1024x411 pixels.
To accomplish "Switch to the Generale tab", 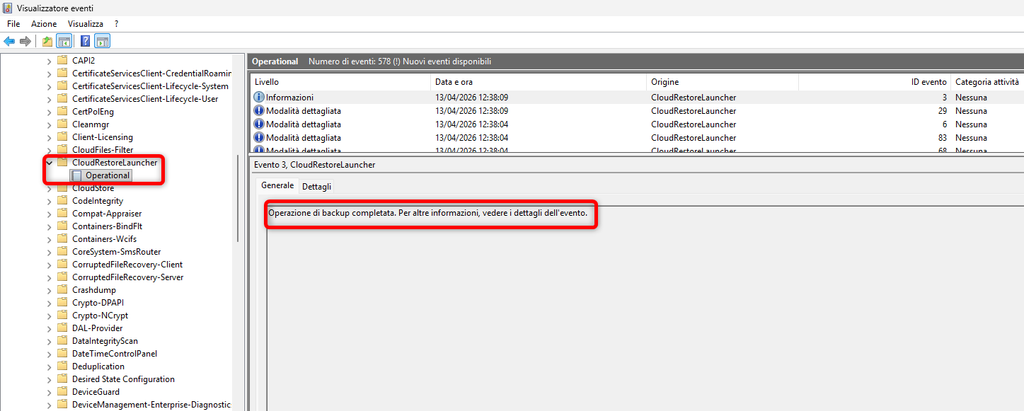I will (x=278, y=186).
